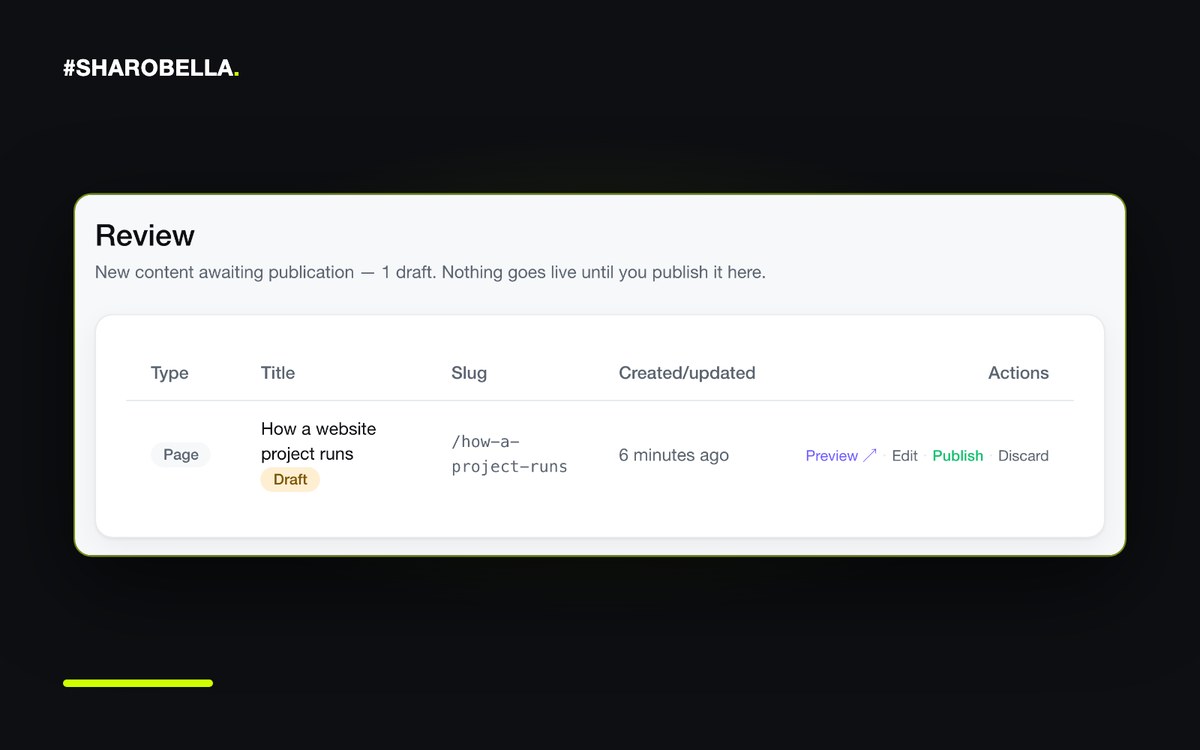Click the #SHAROBELLA logo
The height and width of the screenshot is (750, 1200).
click(x=151, y=69)
